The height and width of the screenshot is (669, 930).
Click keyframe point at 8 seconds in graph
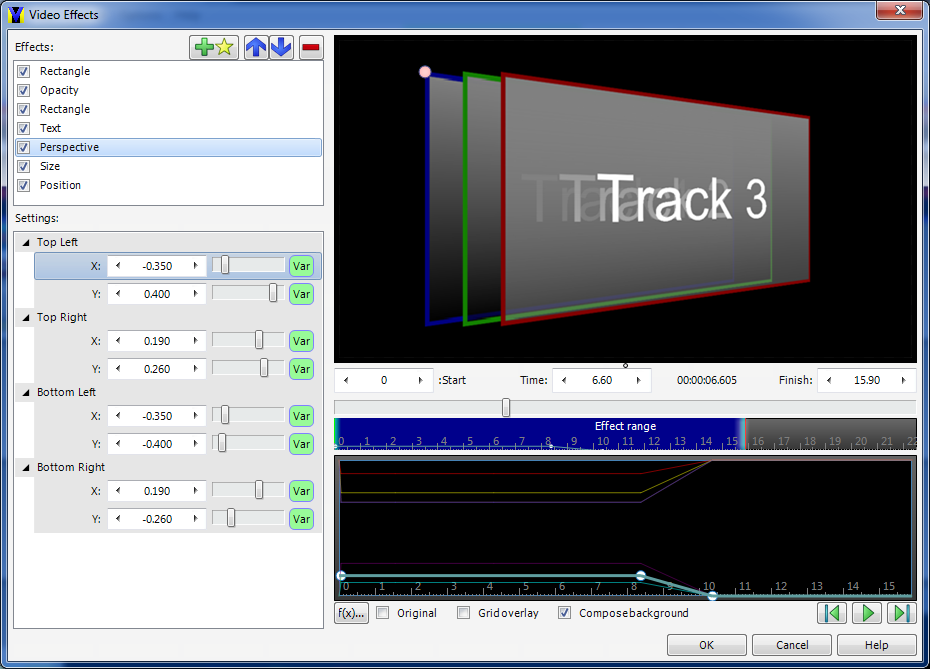[641, 575]
